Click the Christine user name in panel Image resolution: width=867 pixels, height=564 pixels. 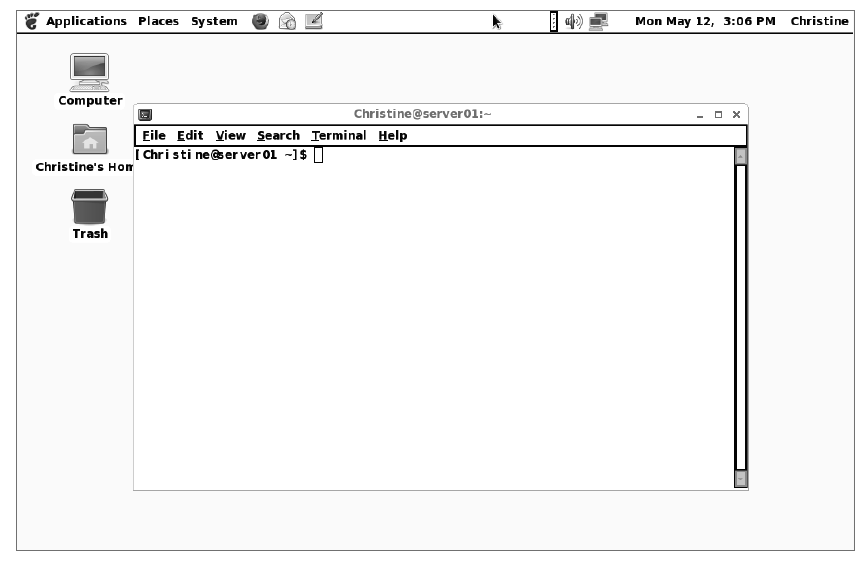point(819,21)
